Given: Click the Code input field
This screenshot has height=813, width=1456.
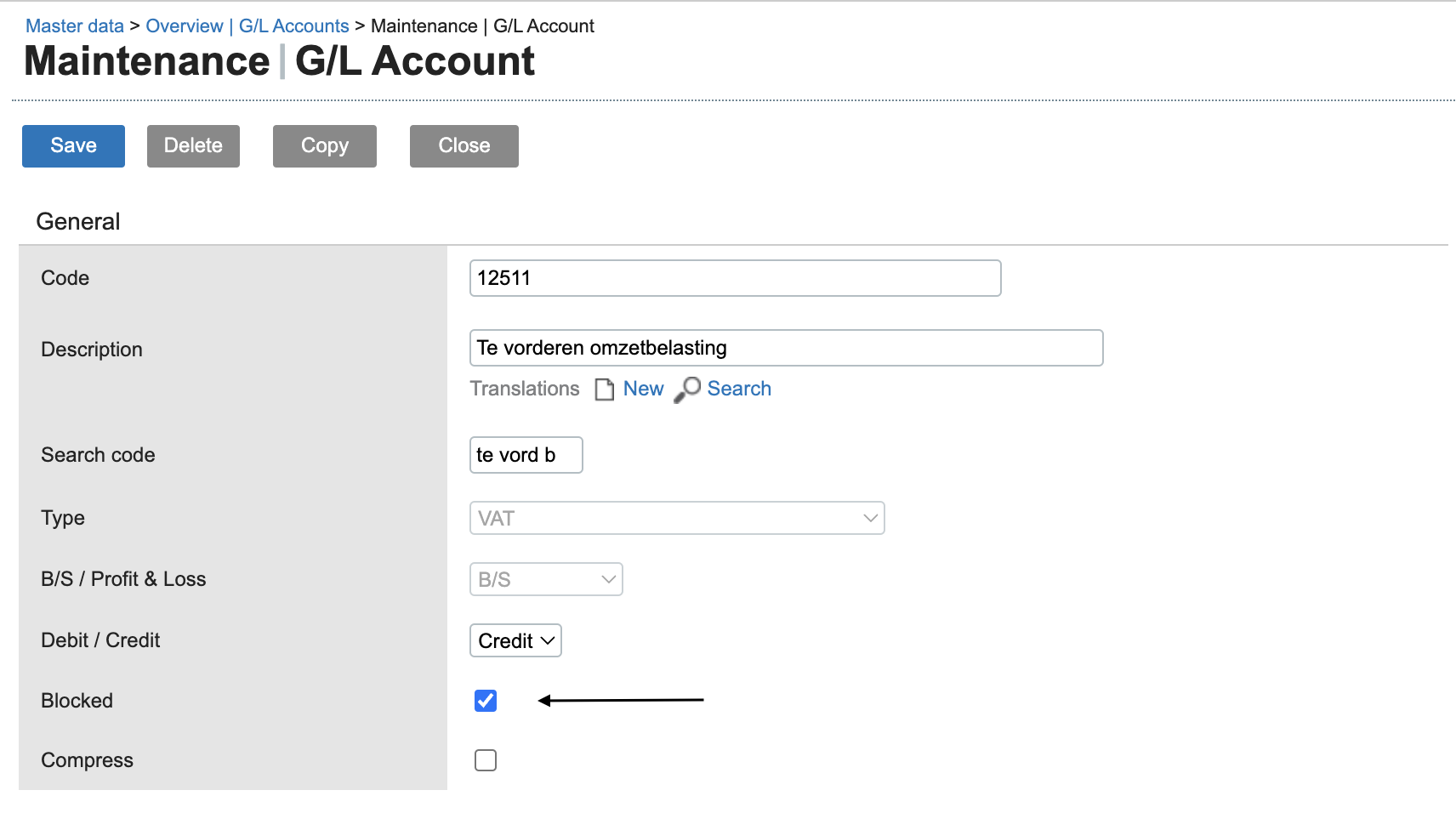Looking at the screenshot, I should pos(735,278).
